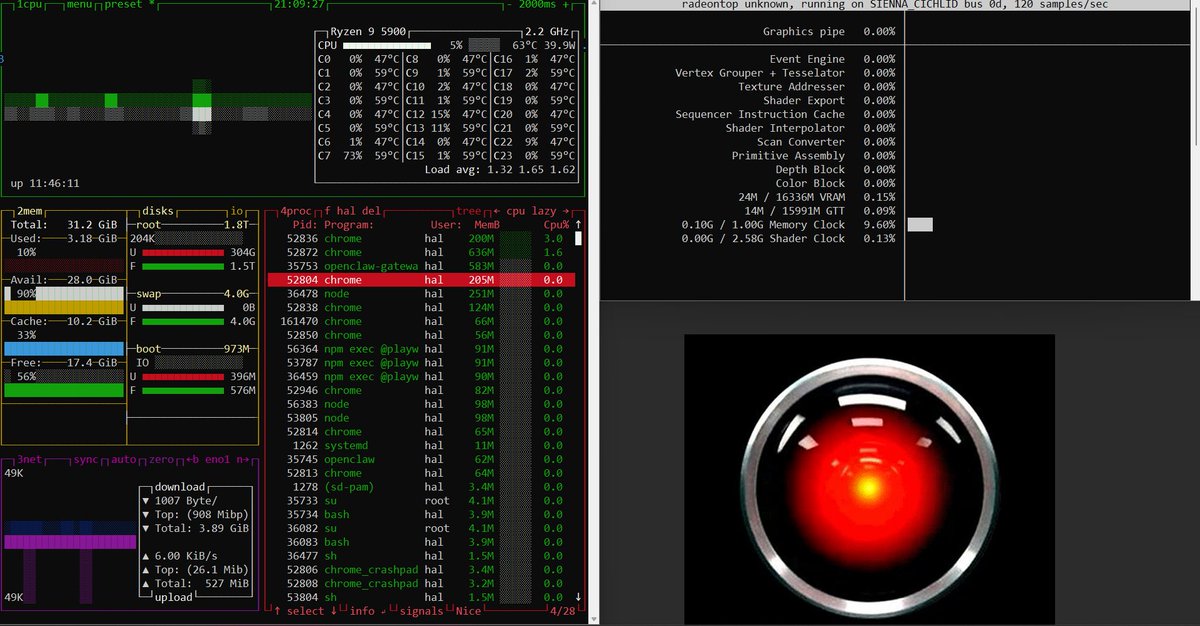
Task: Select sh process PID 53804
Action: (x=422, y=597)
